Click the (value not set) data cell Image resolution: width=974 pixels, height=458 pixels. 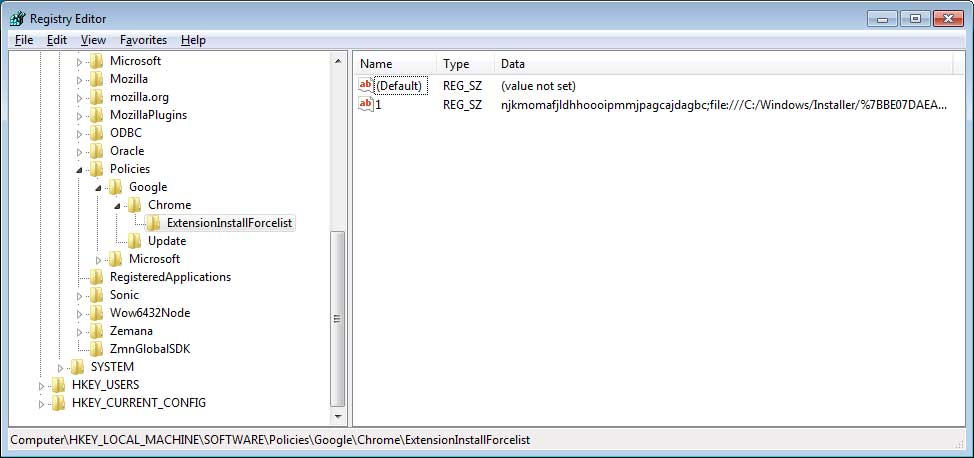click(x=538, y=86)
